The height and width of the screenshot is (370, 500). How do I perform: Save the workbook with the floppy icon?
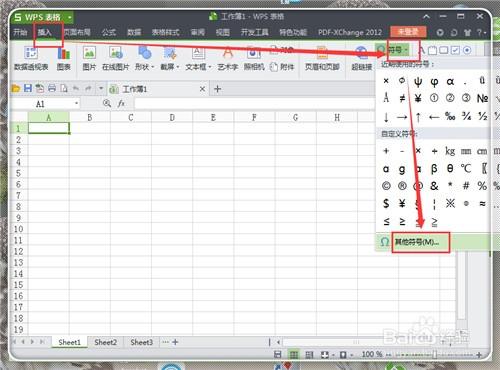[x=28, y=88]
